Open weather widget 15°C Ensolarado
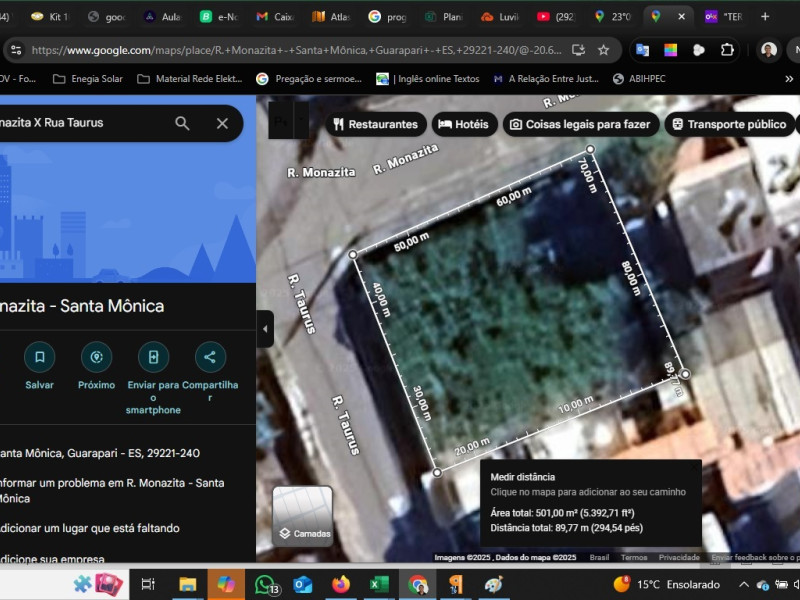This screenshot has height=600, width=800. [666, 584]
